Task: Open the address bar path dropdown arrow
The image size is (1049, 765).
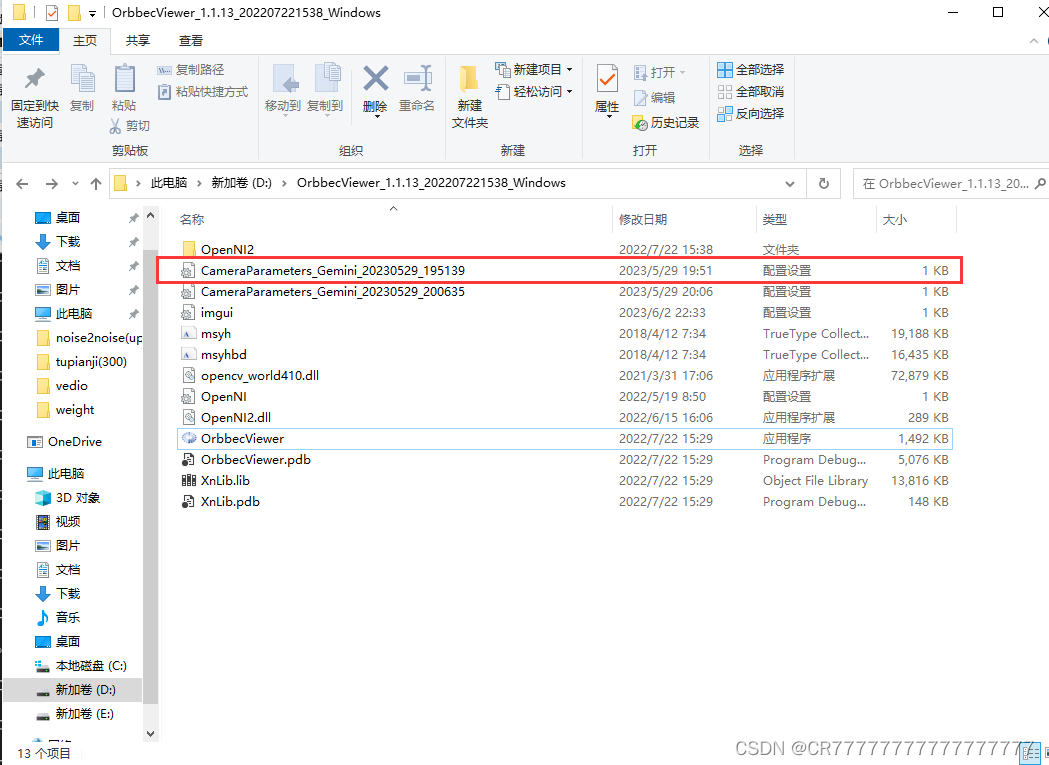Action: click(x=789, y=183)
